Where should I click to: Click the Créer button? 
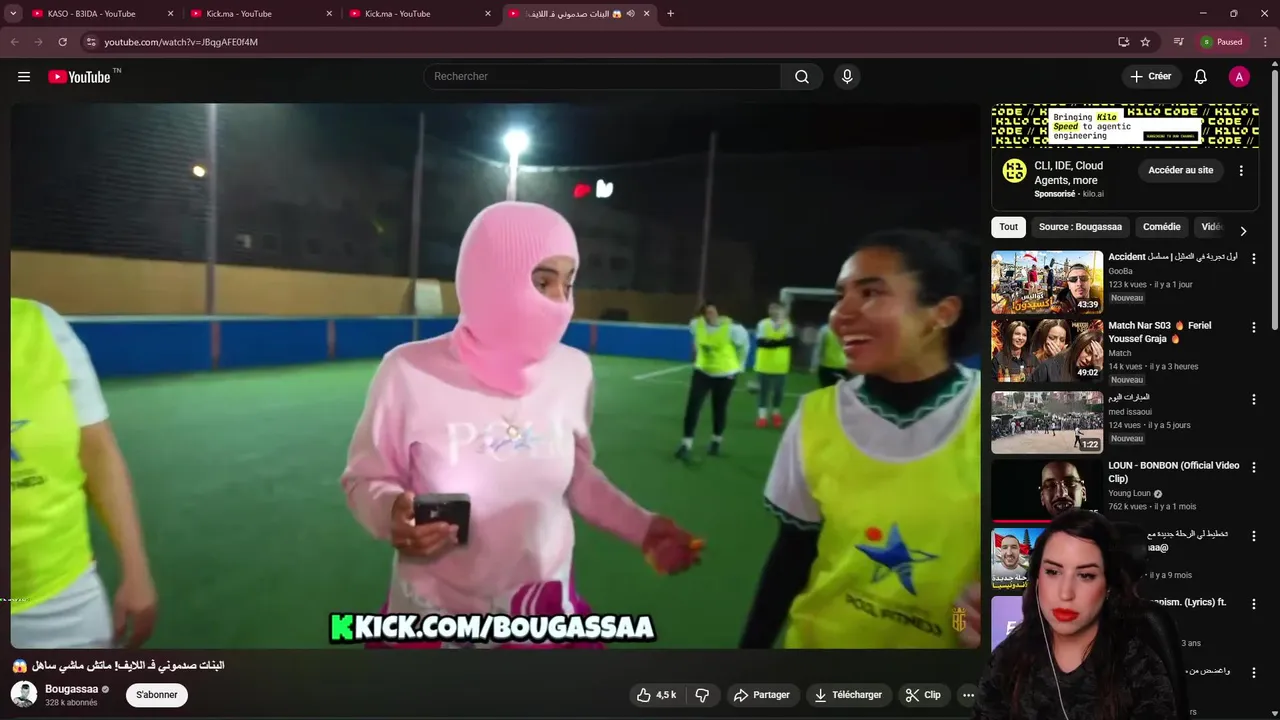point(1151,77)
